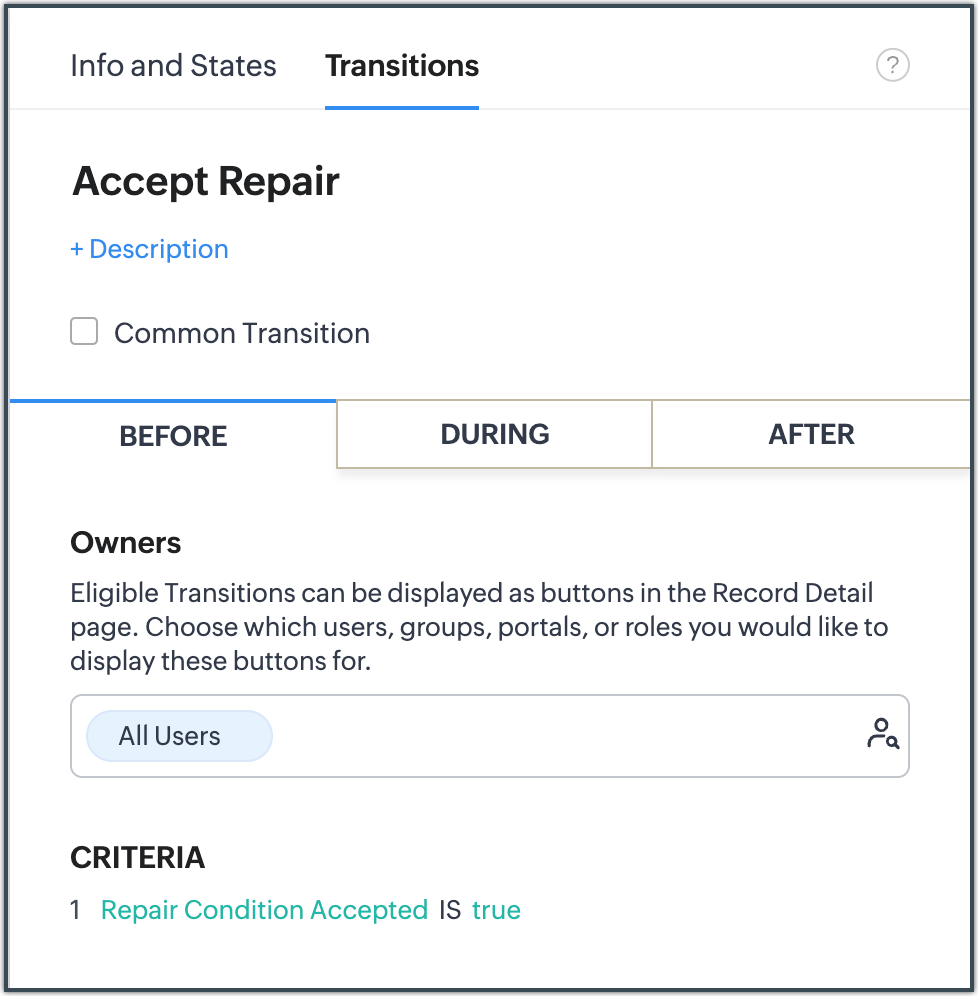Go to the AFTER transition tab

pos(811,434)
